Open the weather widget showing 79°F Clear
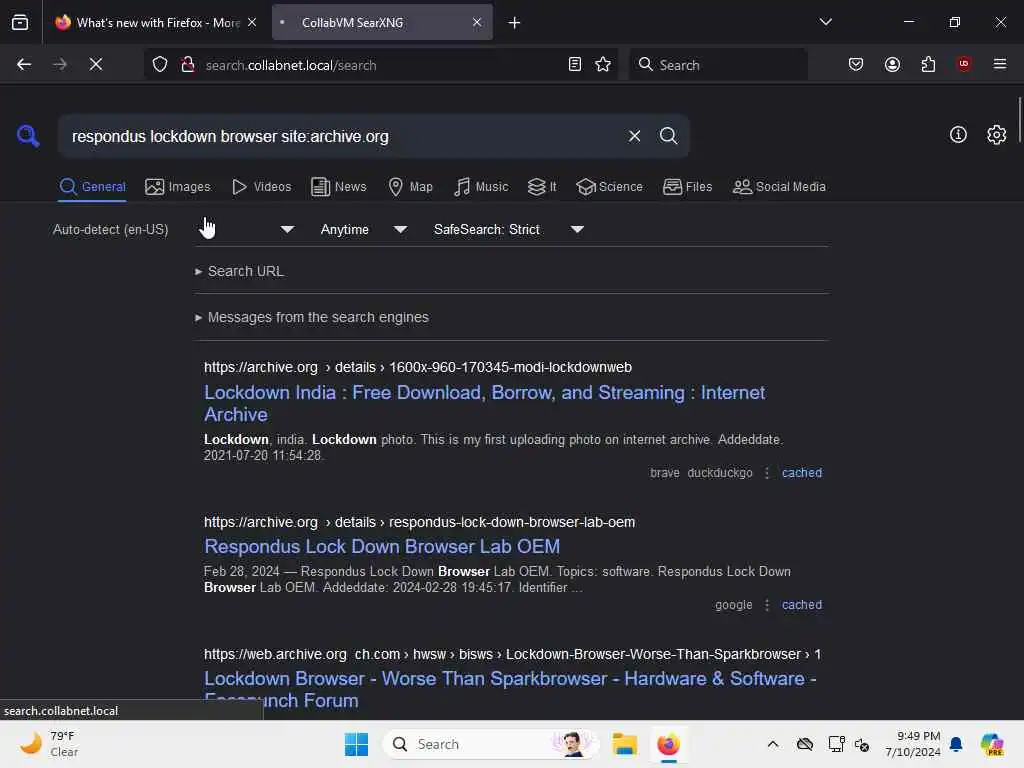This screenshot has width=1024, height=768. point(48,744)
